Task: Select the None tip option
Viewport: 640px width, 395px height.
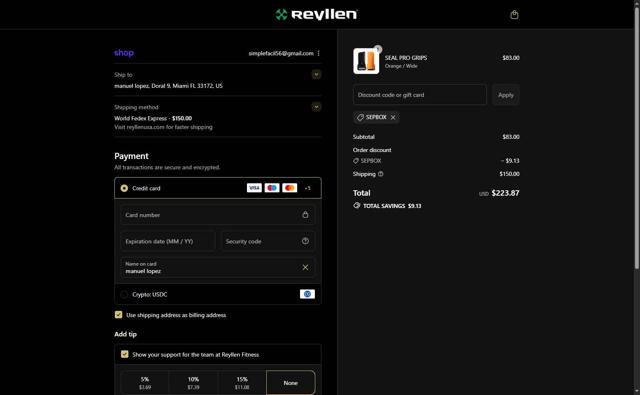Action: 291,383
